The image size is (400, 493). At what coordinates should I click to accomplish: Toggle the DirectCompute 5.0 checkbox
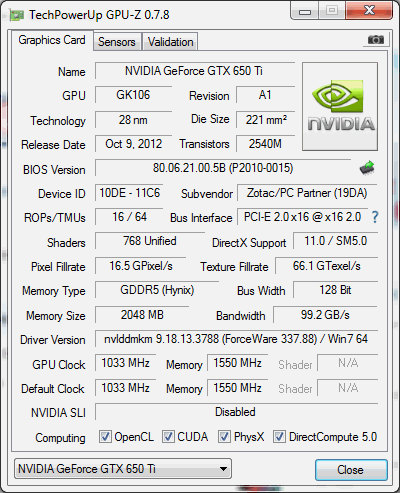coord(279,436)
